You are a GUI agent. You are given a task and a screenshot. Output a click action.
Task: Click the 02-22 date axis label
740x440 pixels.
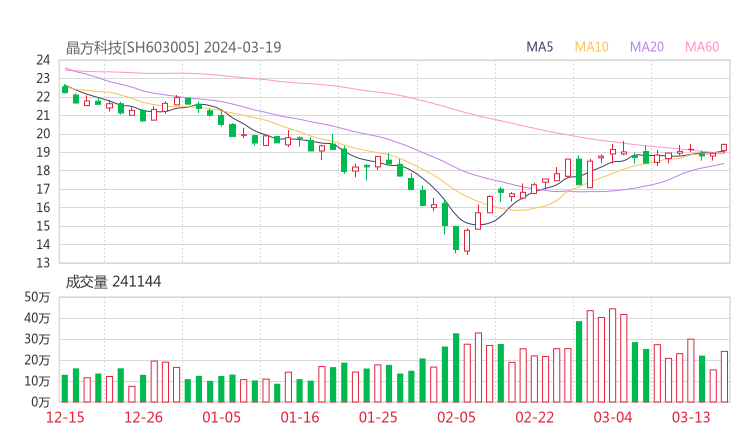[x=535, y=417]
